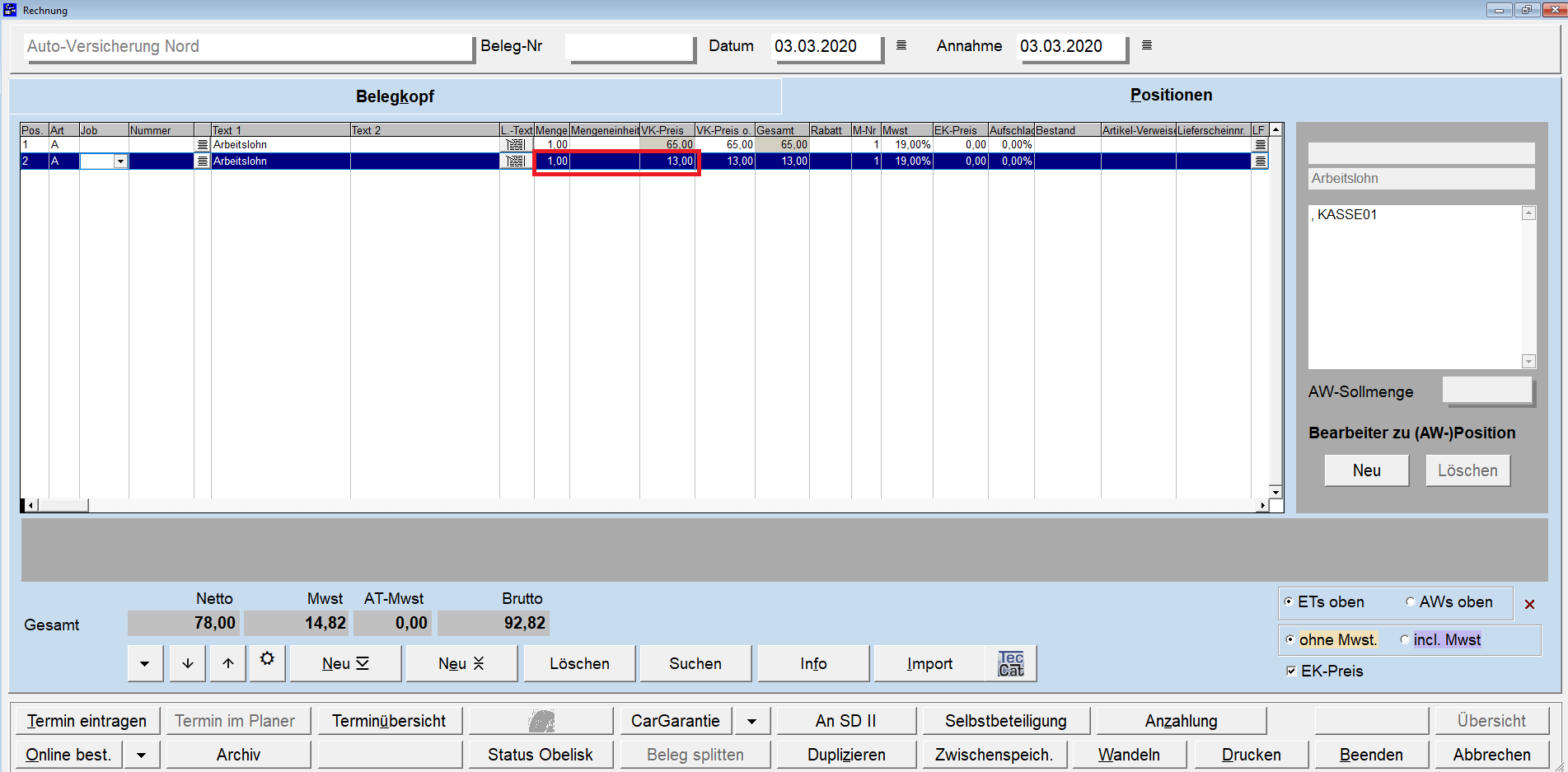Image resolution: width=1568 pixels, height=772 pixels.
Task: Click the Auto-Versicherung Nord customer field
Action: (248, 46)
